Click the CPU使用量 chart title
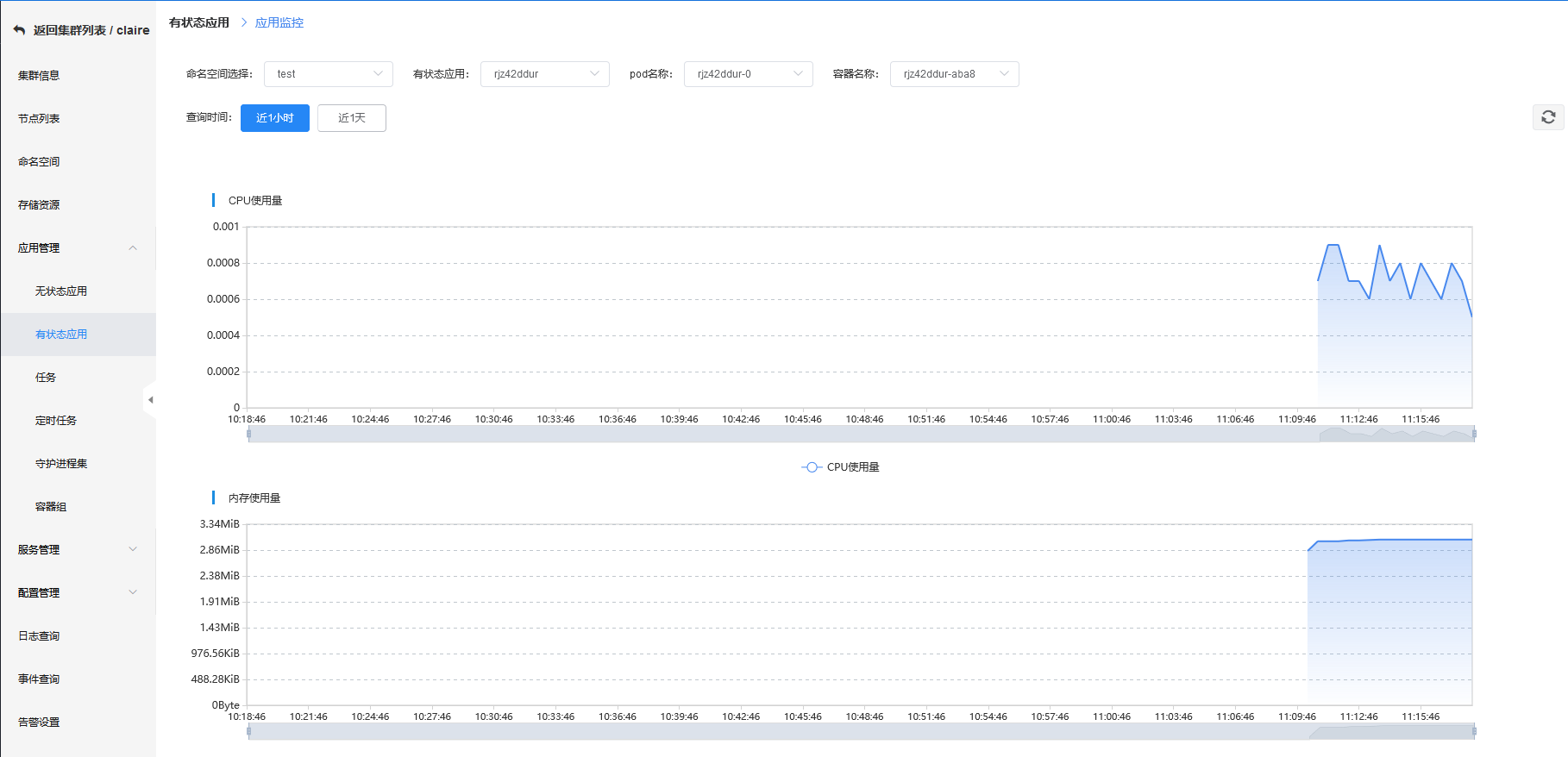 tap(255, 201)
